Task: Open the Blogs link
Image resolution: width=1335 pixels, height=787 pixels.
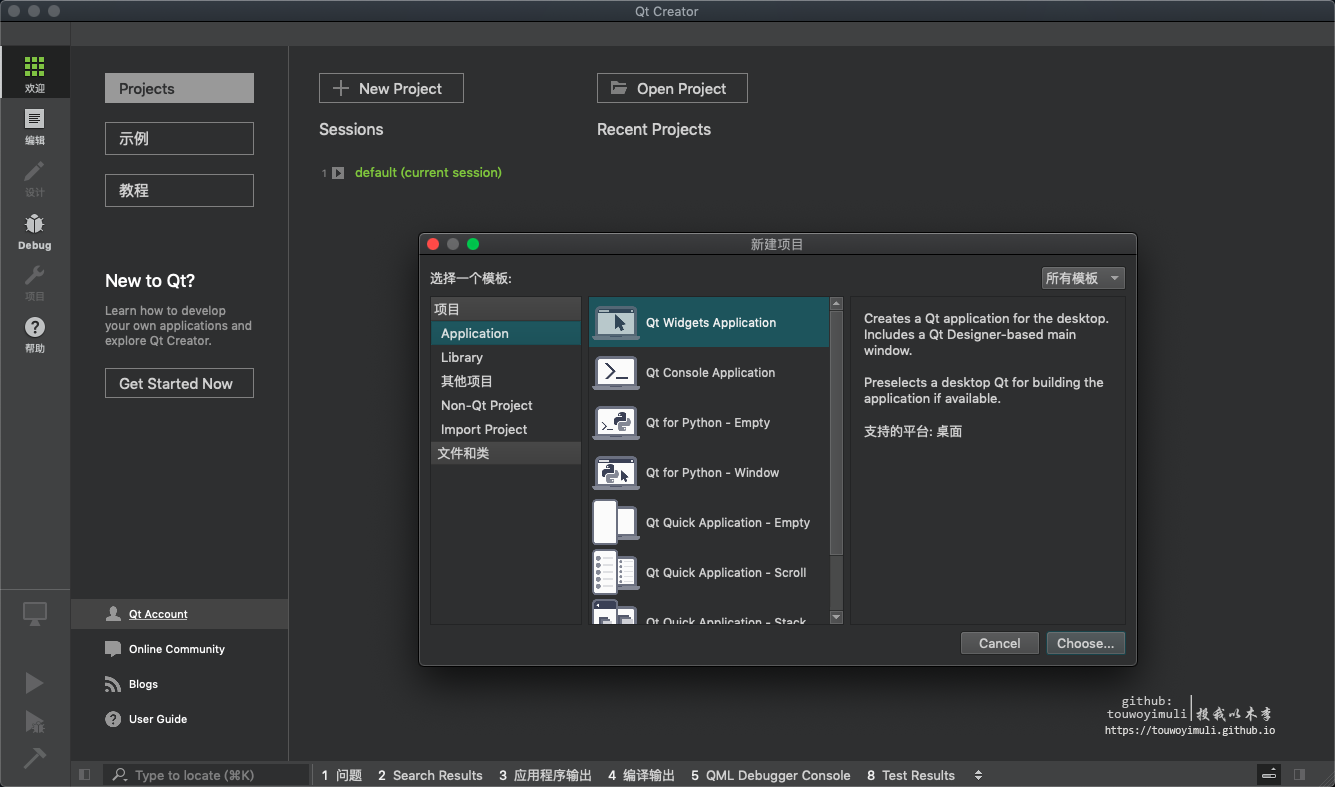Action: click(x=144, y=684)
